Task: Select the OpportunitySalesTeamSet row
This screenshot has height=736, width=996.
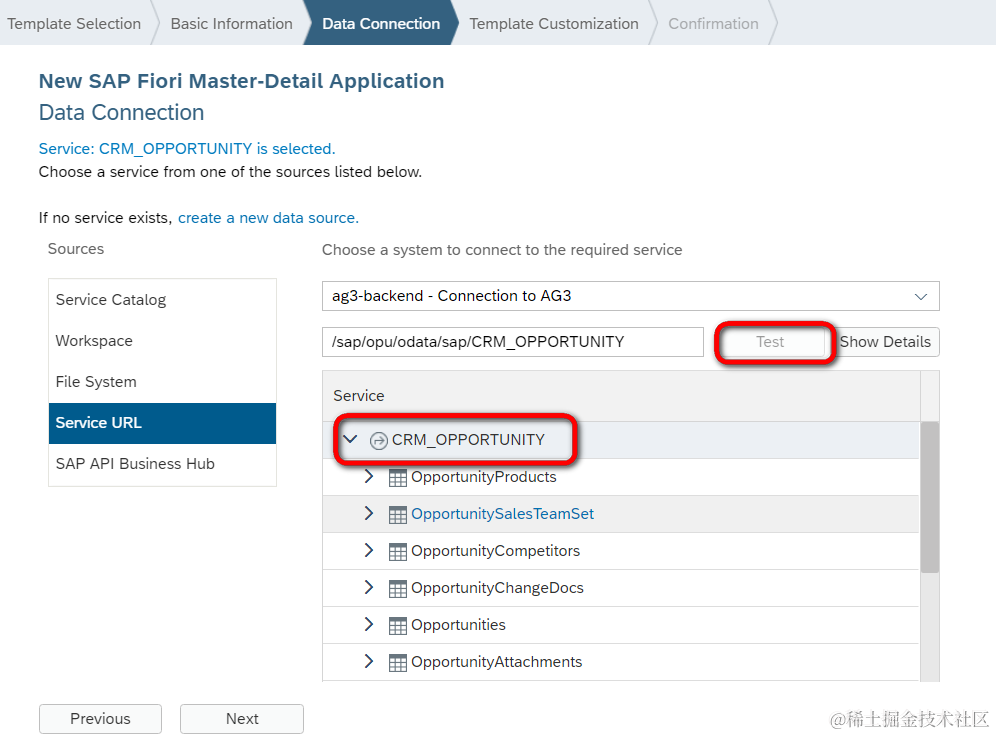Action: (x=621, y=514)
